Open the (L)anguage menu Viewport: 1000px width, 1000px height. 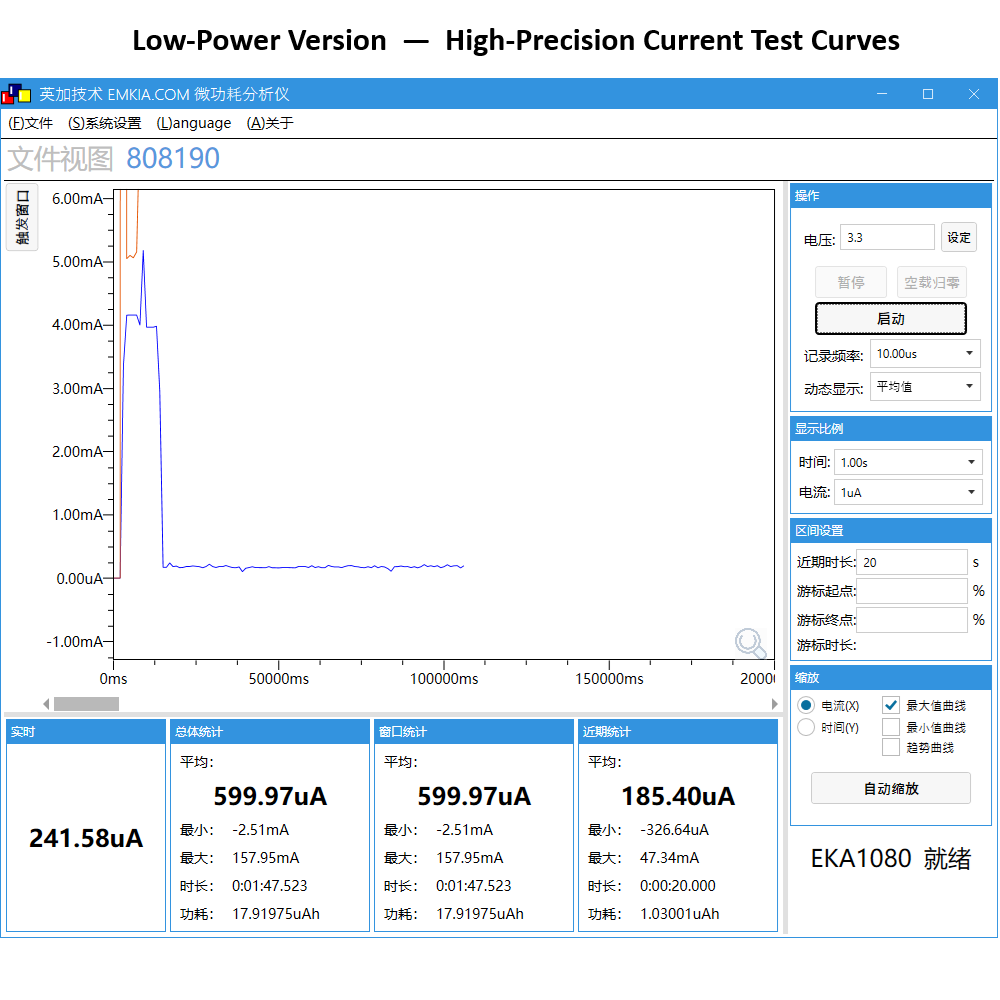(193, 123)
